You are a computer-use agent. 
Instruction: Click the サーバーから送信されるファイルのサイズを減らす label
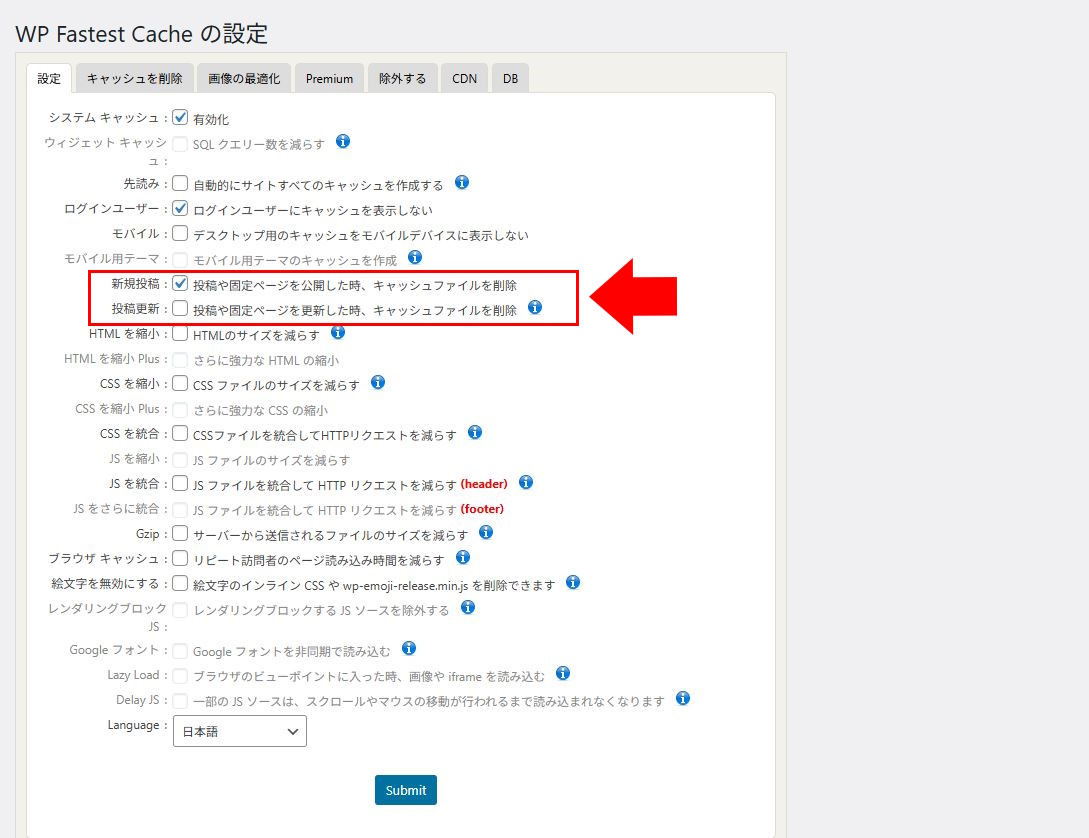(x=331, y=535)
